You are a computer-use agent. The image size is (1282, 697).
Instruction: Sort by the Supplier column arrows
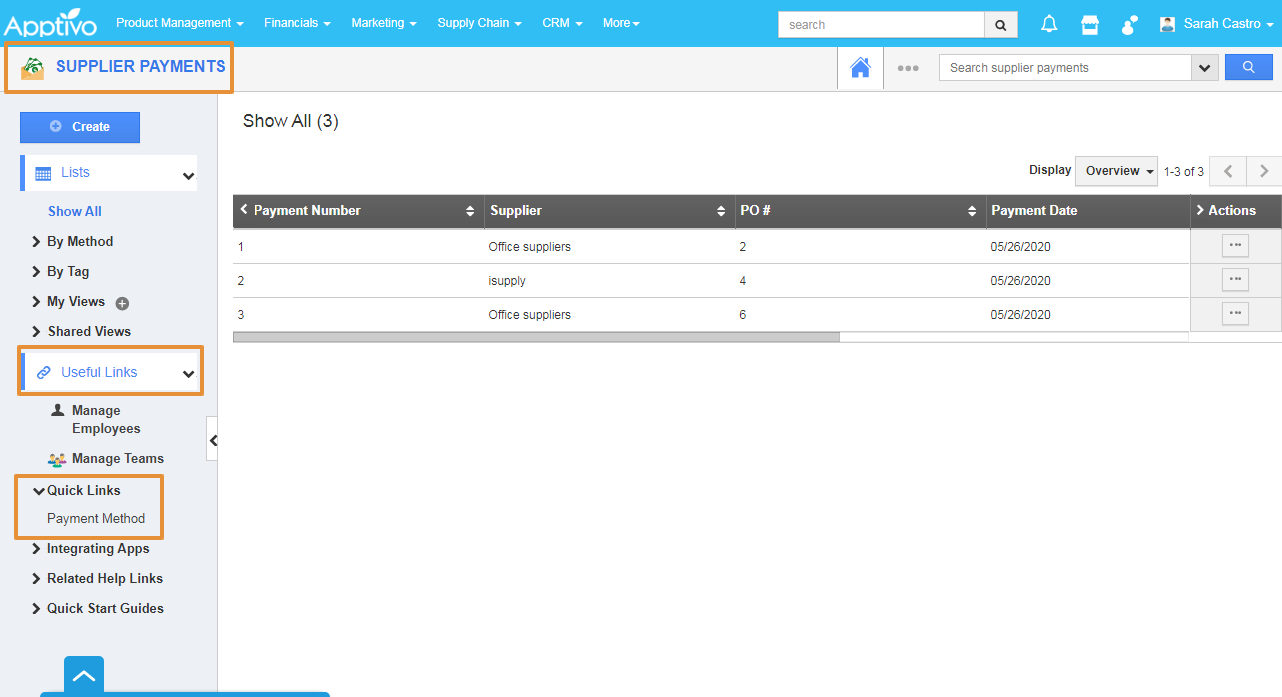(x=721, y=211)
